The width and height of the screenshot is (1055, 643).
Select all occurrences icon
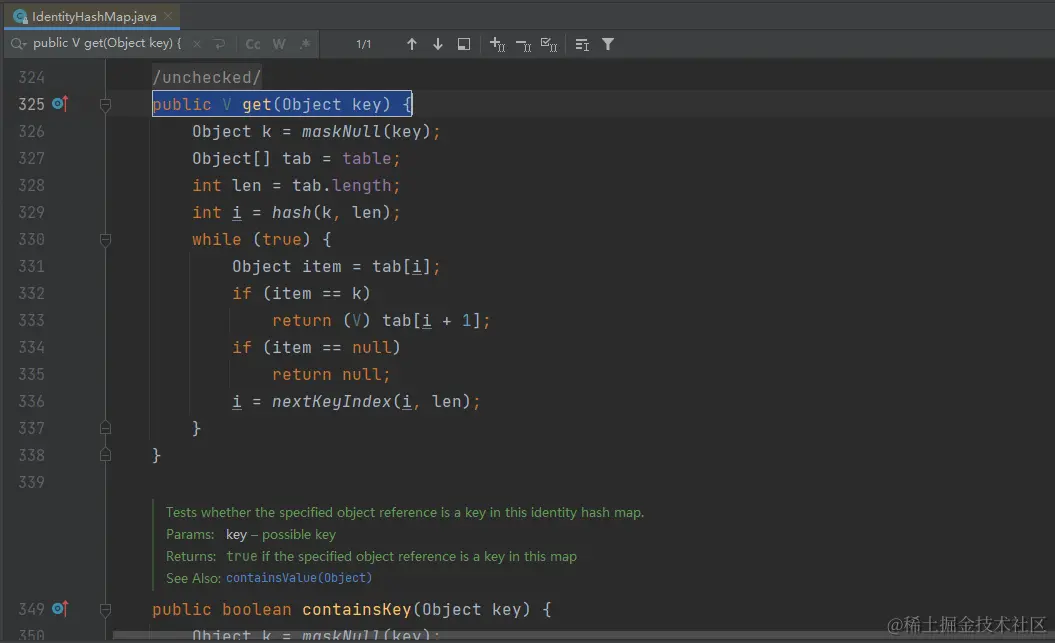click(x=549, y=44)
